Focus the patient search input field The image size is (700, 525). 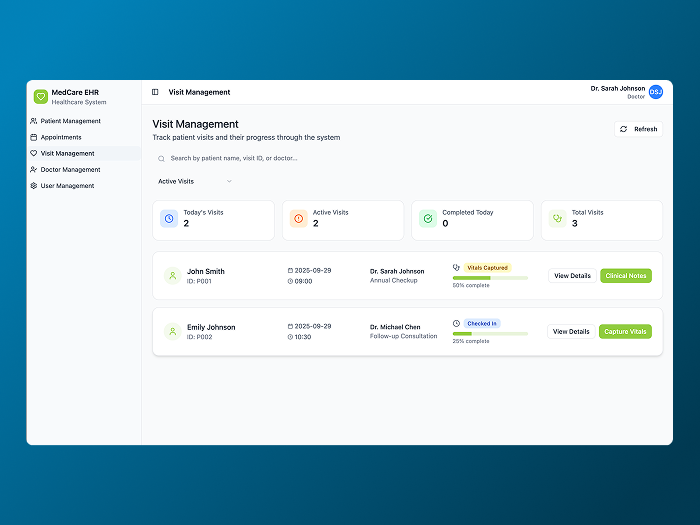[300, 158]
